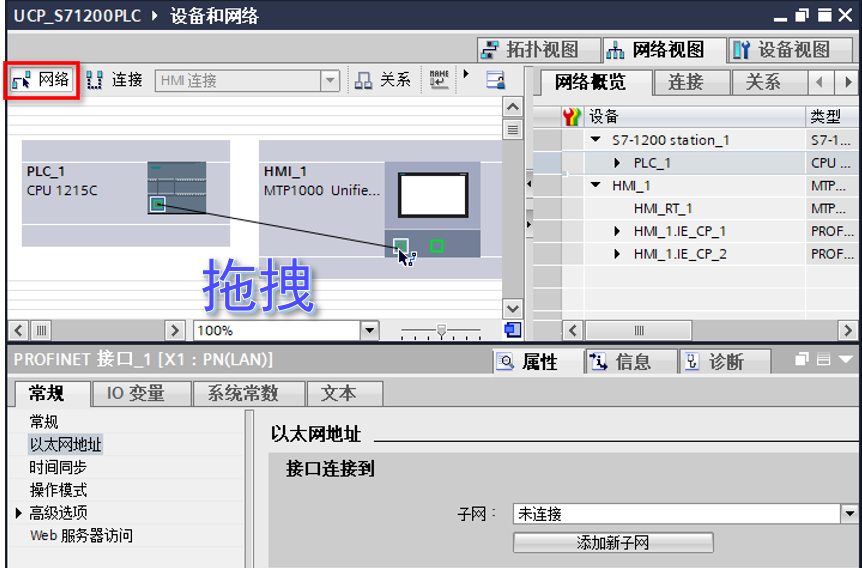Screen dimensions: 862x568
Task: Click the HMI_1 touchscreen device image
Action: click(432, 195)
